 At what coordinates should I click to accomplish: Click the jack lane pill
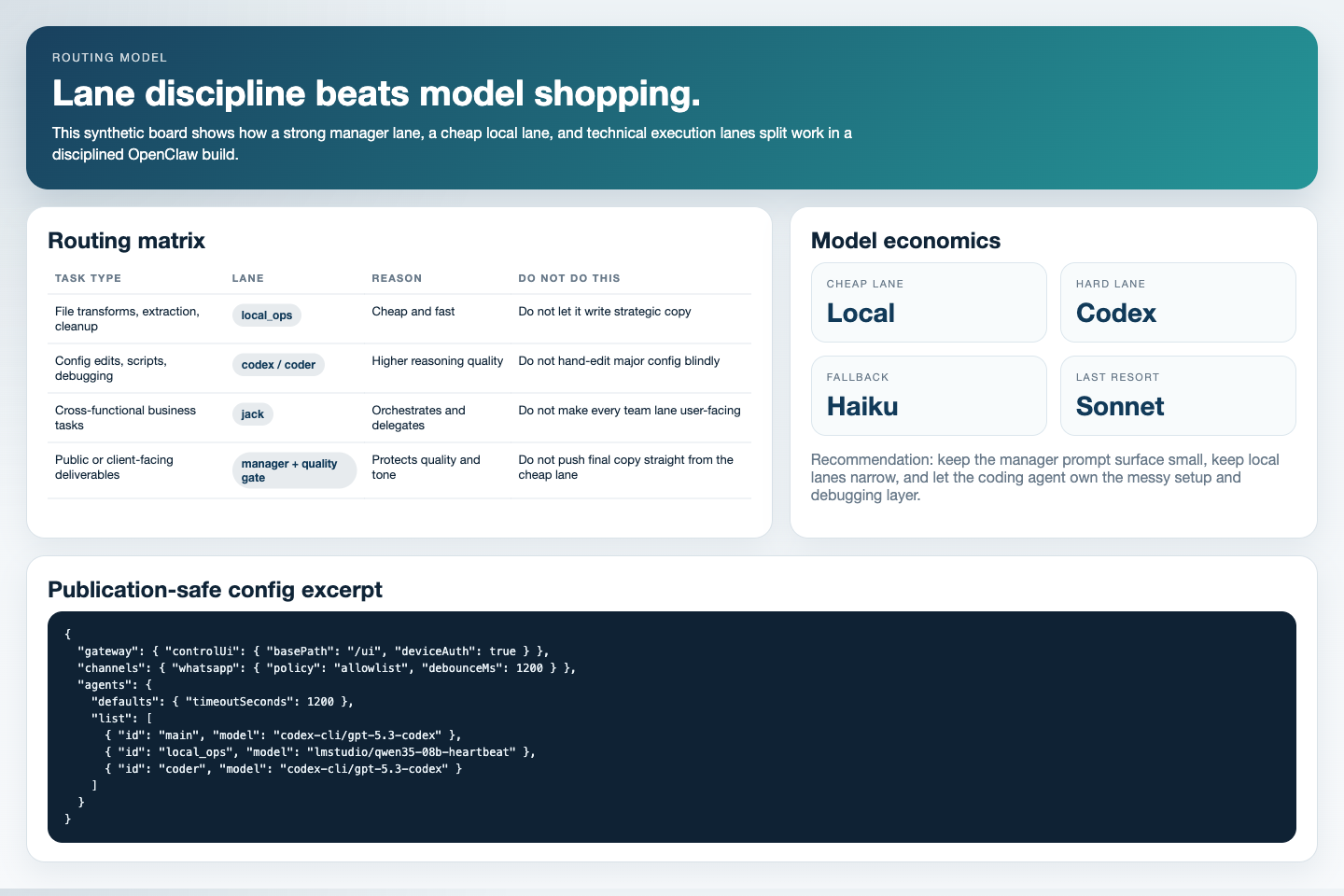point(252,414)
